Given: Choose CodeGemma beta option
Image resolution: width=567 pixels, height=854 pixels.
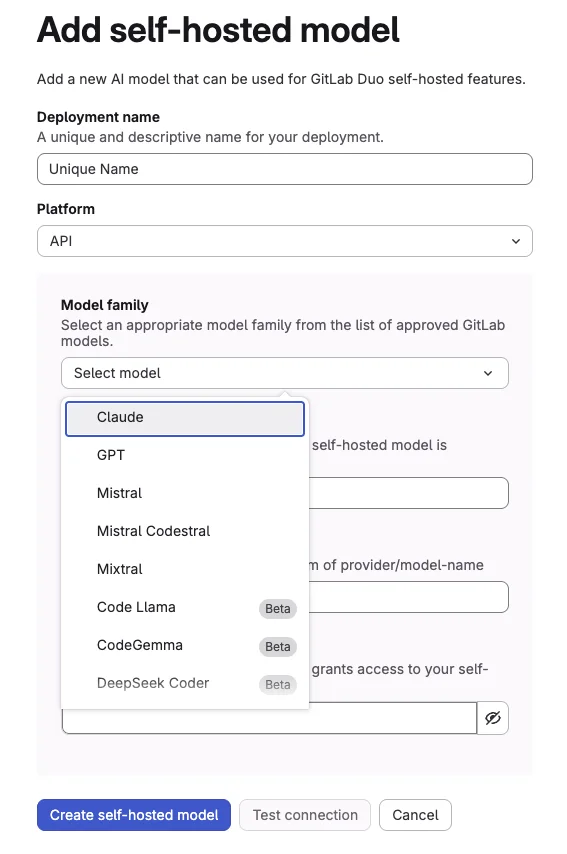Looking at the screenshot, I should click(x=185, y=645).
